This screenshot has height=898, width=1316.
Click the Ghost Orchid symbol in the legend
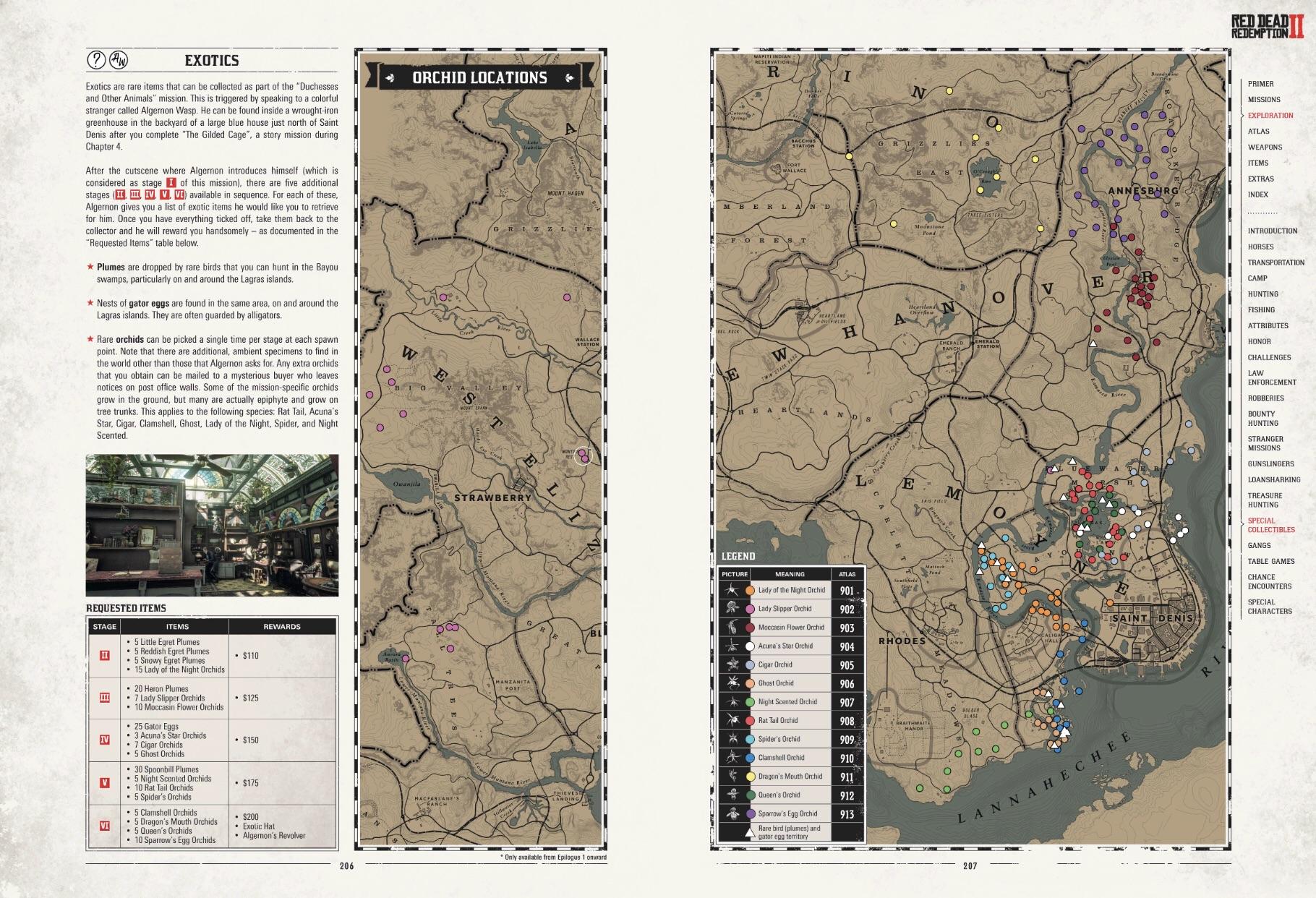pyautogui.click(x=734, y=683)
